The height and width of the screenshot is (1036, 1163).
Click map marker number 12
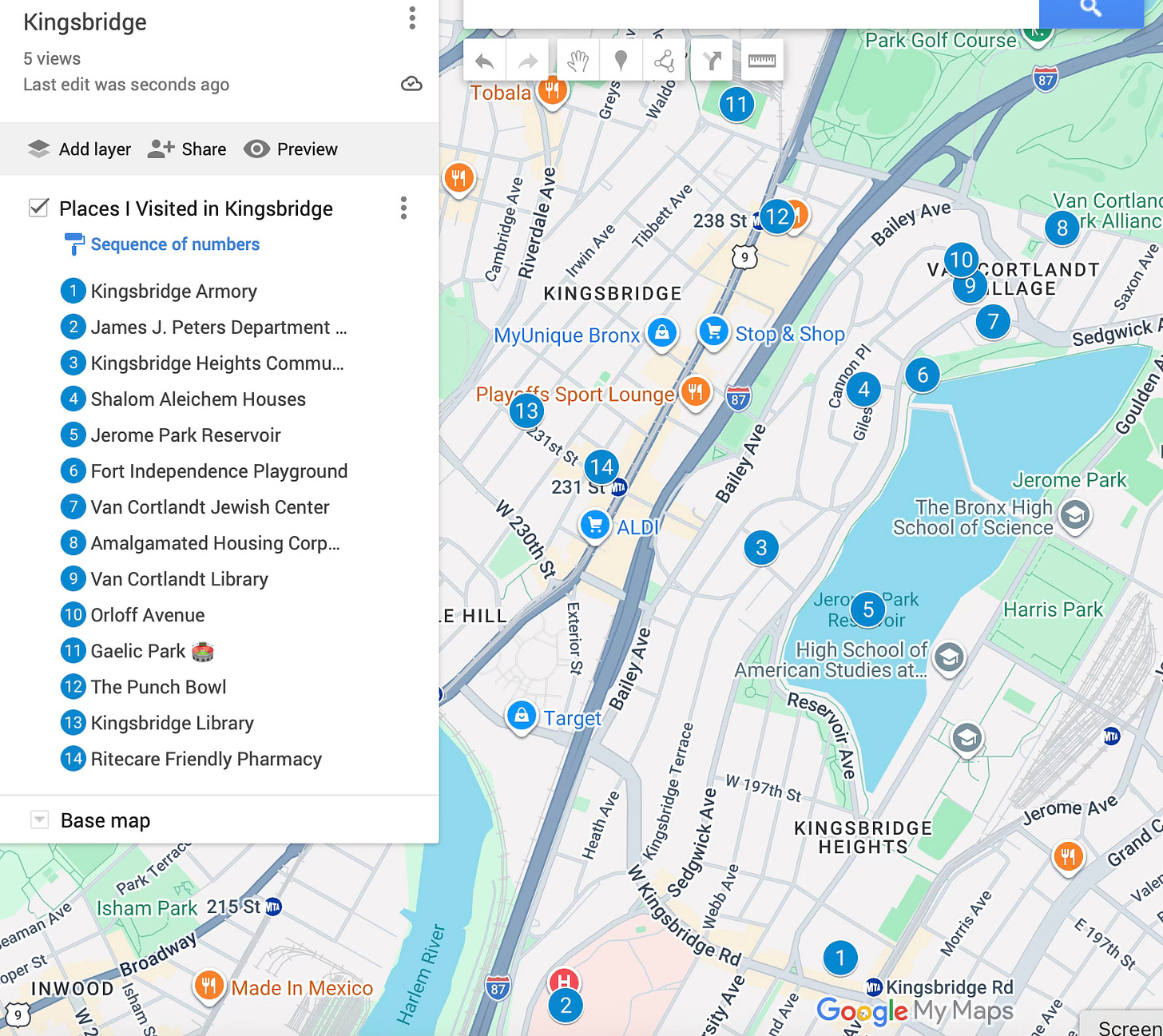(776, 216)
